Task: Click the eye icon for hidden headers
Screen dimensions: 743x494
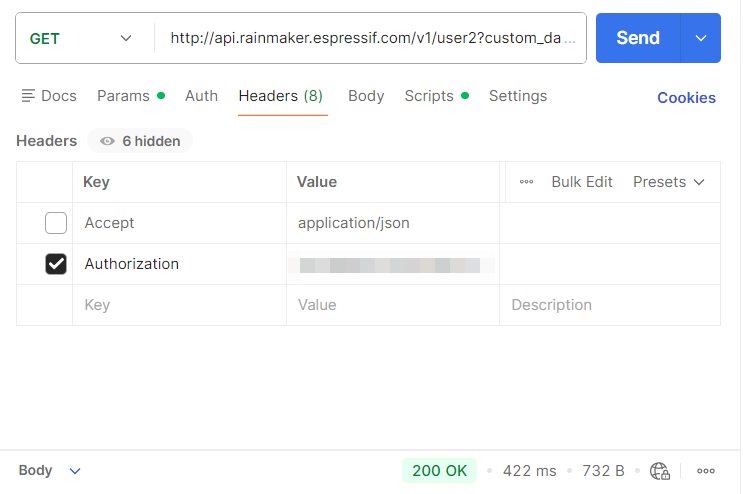Action: coord(107,141)
